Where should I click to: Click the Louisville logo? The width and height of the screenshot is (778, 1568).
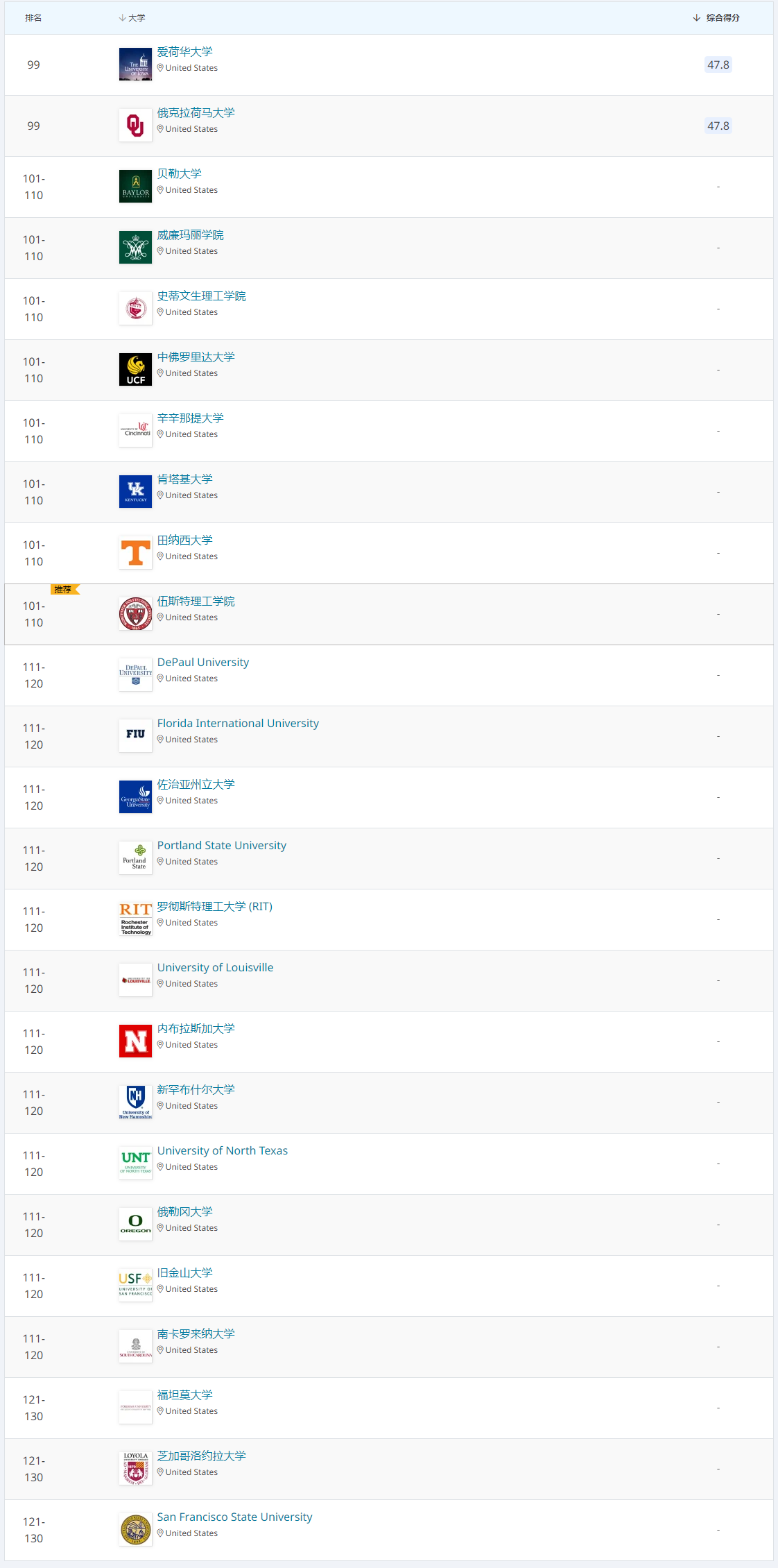click(x=135, y=980)
